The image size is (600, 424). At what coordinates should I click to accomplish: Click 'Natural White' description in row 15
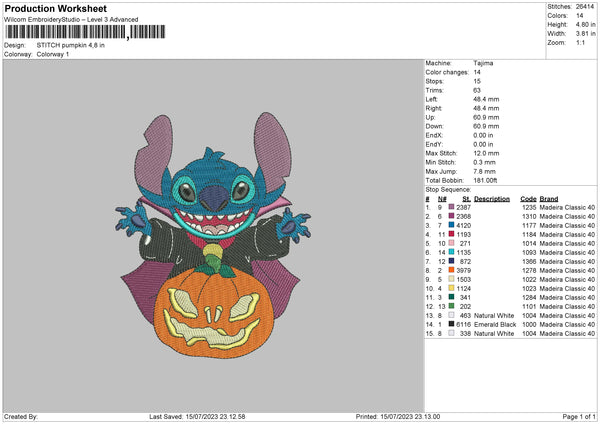coord(494,333)
